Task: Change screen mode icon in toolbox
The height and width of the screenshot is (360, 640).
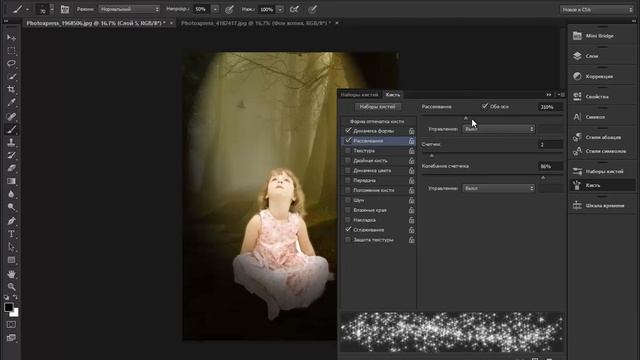Action: point(11,338)
